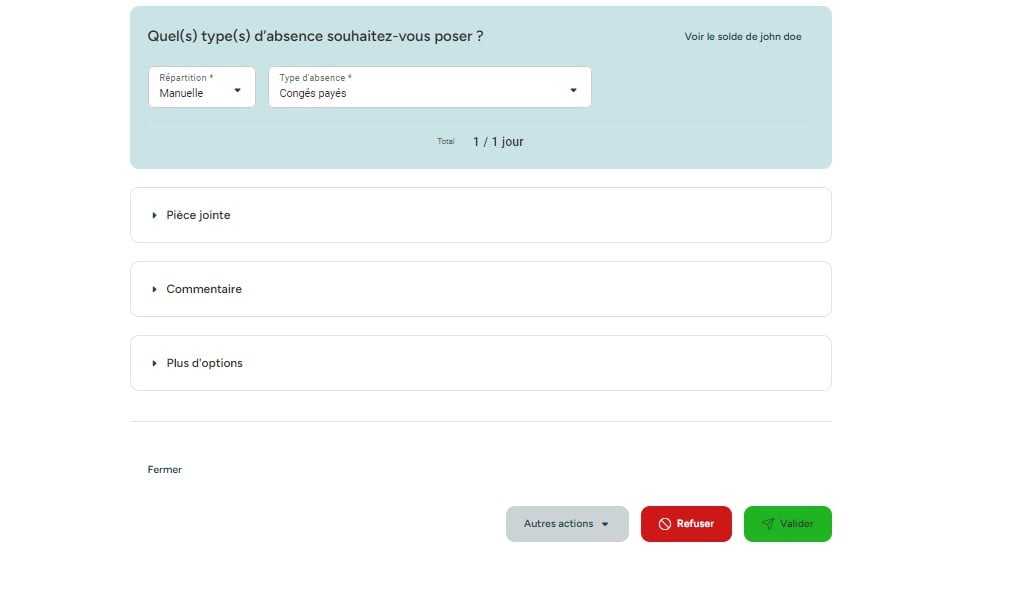The width and height of the screenshot is (1029, 594).
Task: Click the Type d'absence dropdown arrow
Action: (574, 90)
